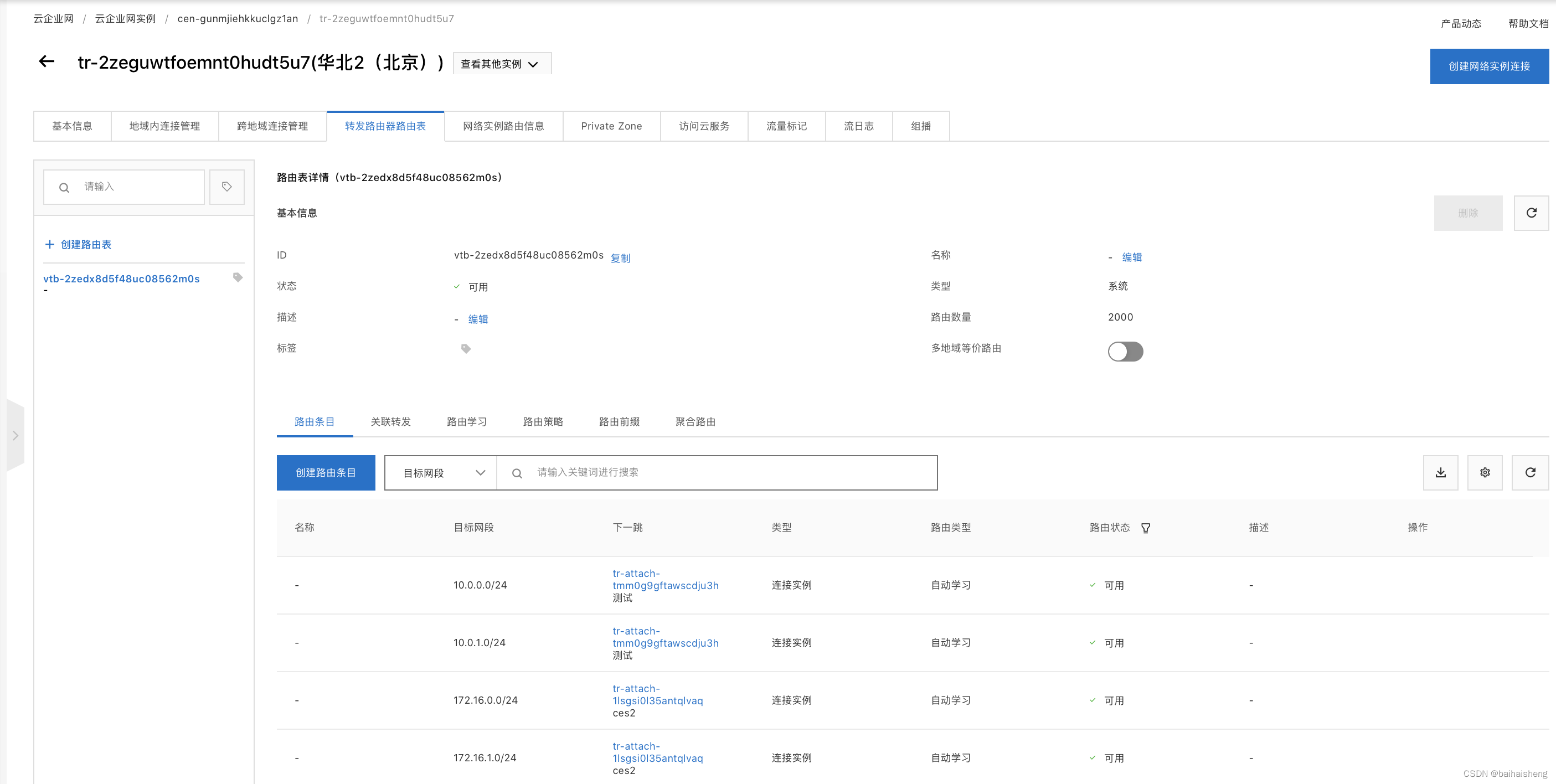
Task: Open the 目标网段 search filter dropdown
Action: click(x=440, y=472)
